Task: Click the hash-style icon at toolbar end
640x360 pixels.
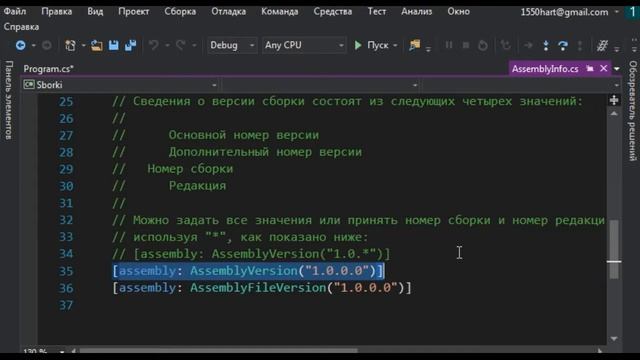Action: point(602,45)
